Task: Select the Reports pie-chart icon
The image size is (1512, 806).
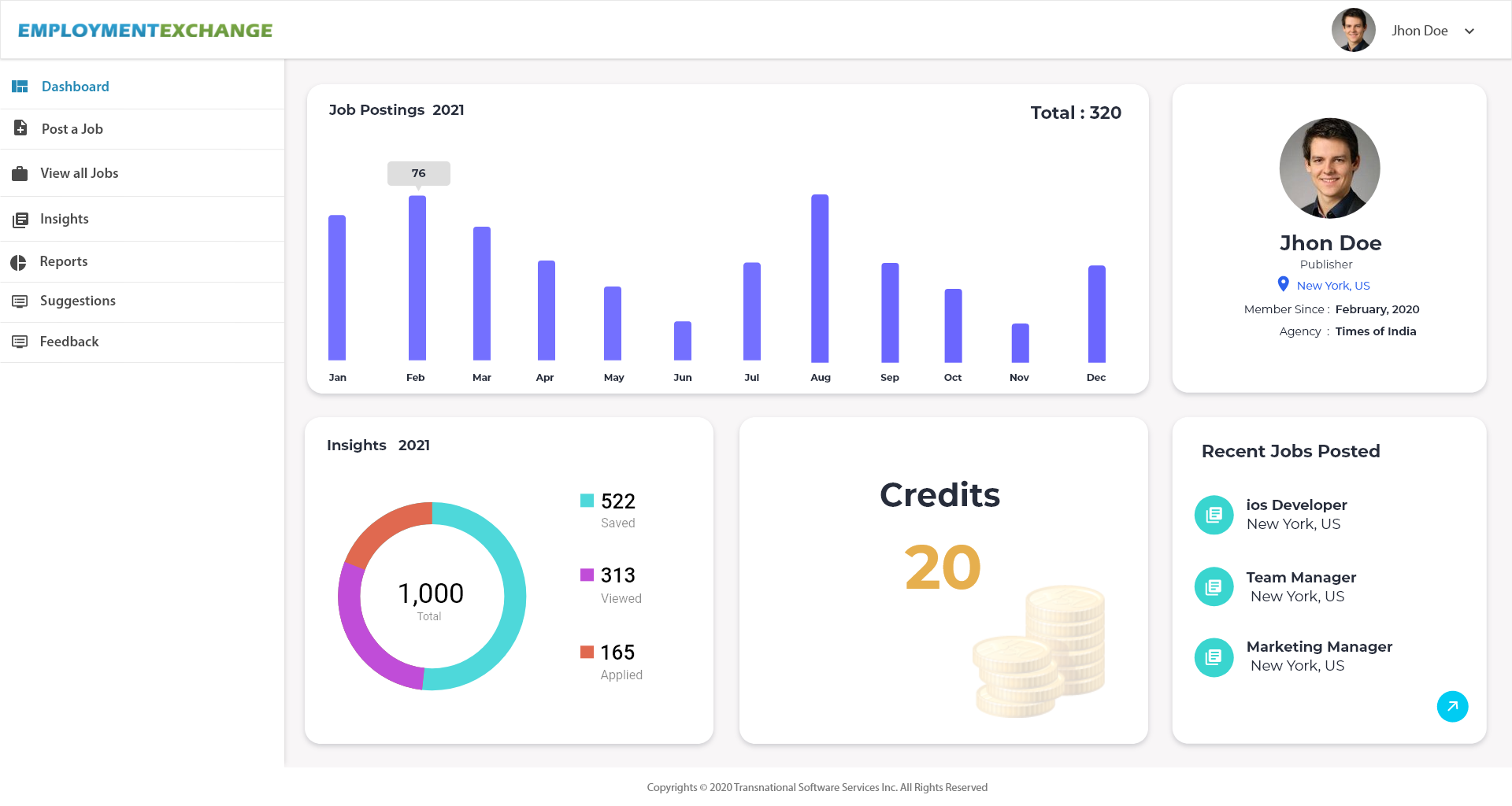Action: pos(20,261)
